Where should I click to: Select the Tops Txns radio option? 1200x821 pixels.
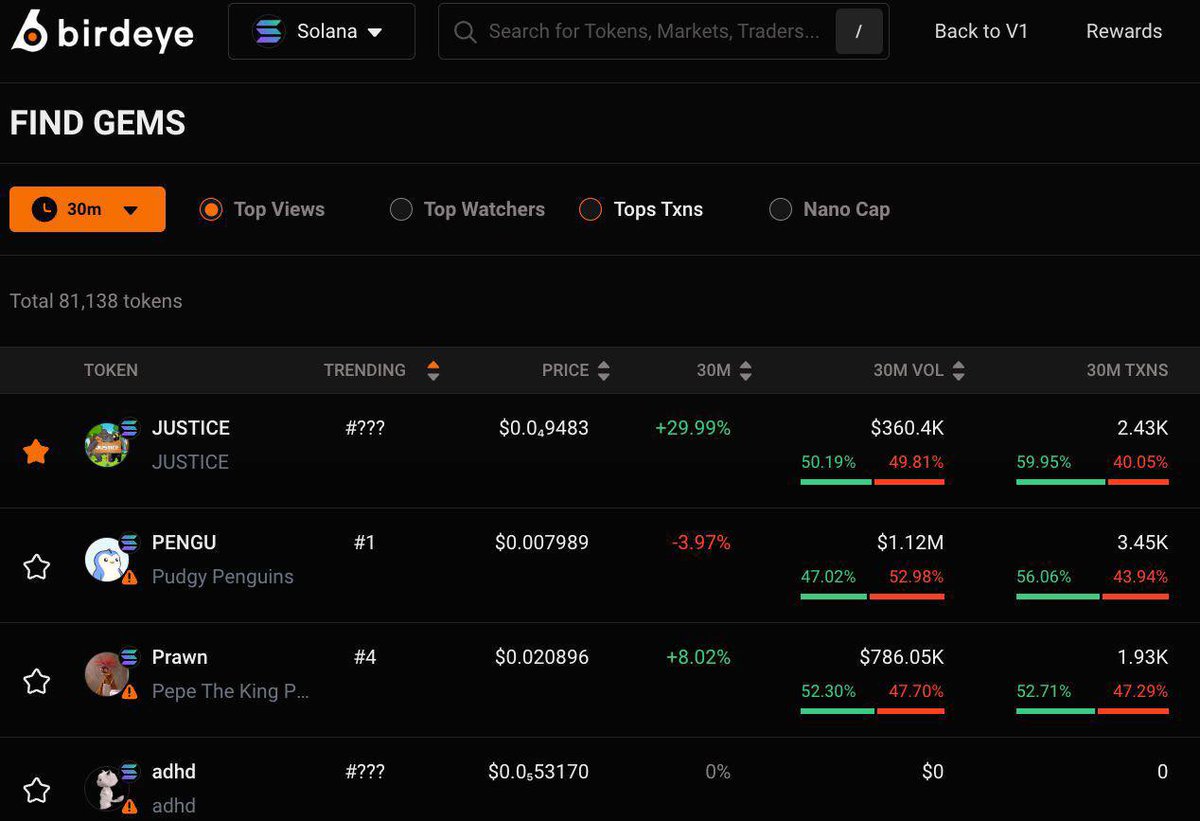pyautogui.click(x=641, y=209)
